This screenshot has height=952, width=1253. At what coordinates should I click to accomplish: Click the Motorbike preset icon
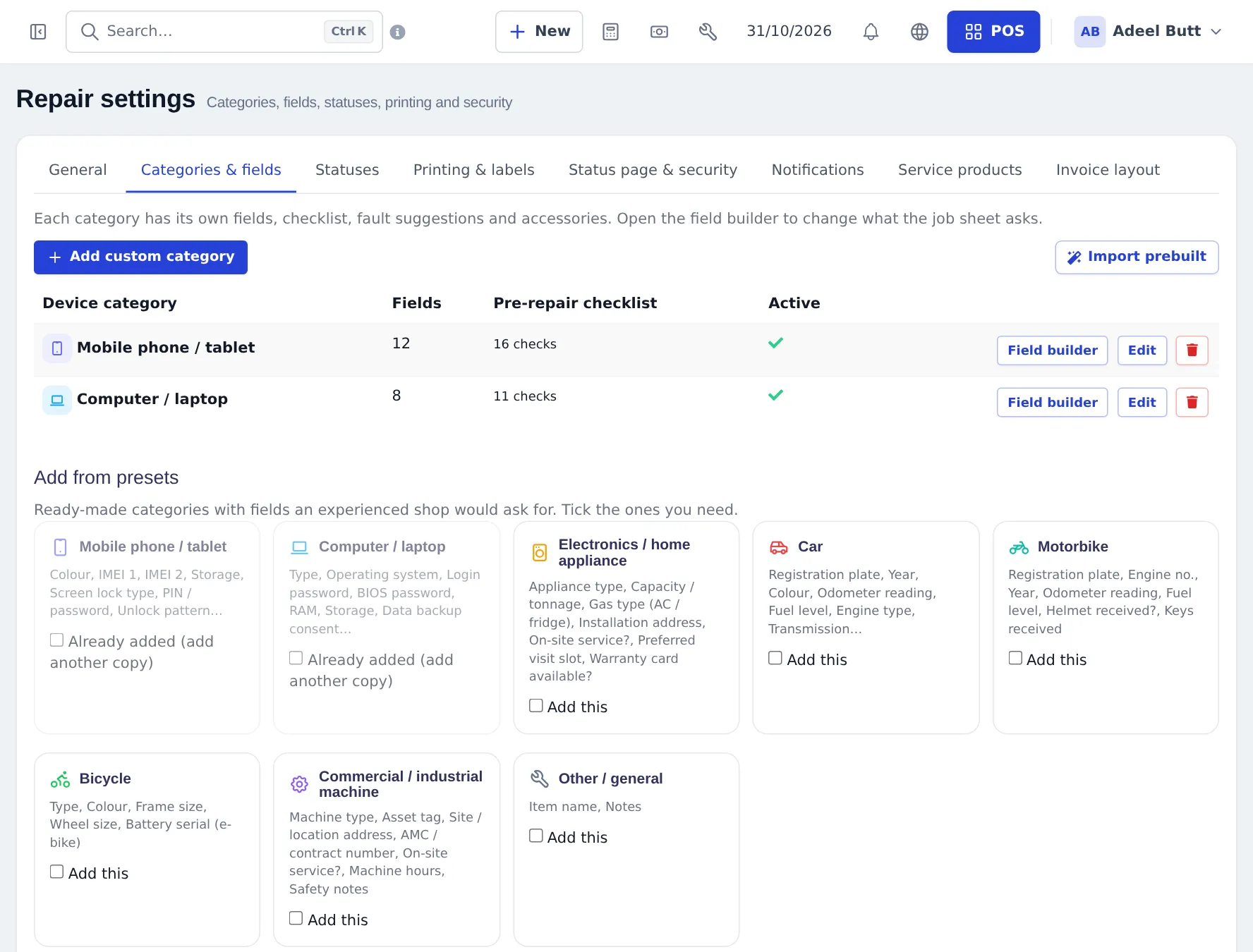[x=1019, y=547]
